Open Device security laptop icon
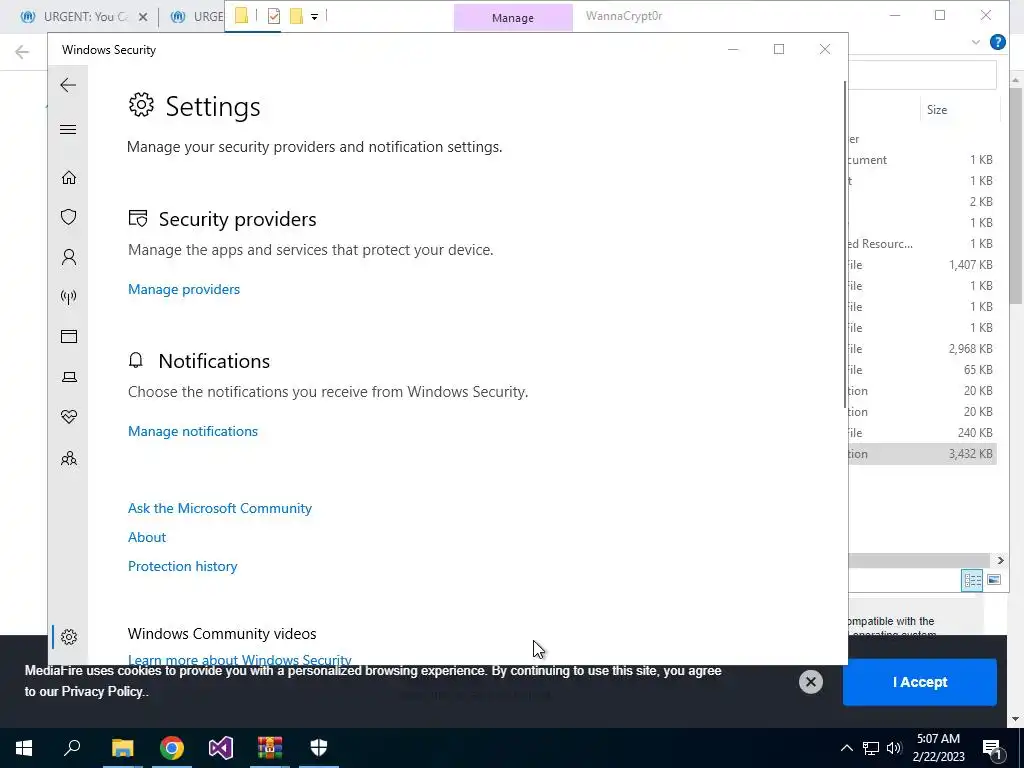Viewport: 1024px width, 768px height. point(69,377)
